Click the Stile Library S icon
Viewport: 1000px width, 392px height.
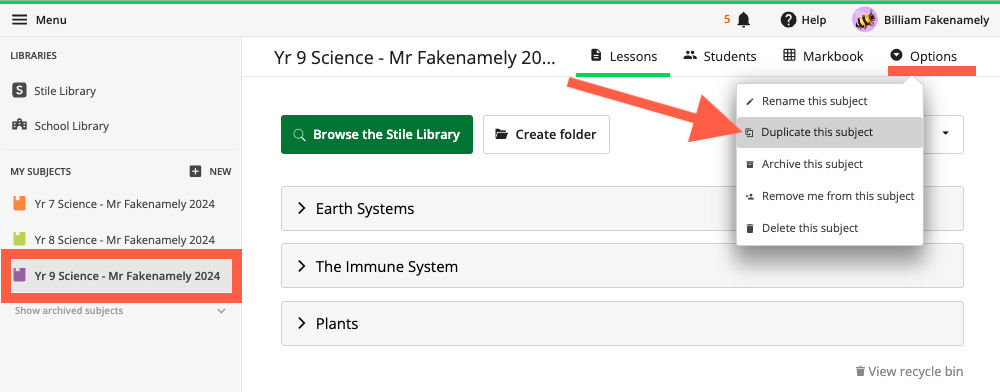click(20, 91)
